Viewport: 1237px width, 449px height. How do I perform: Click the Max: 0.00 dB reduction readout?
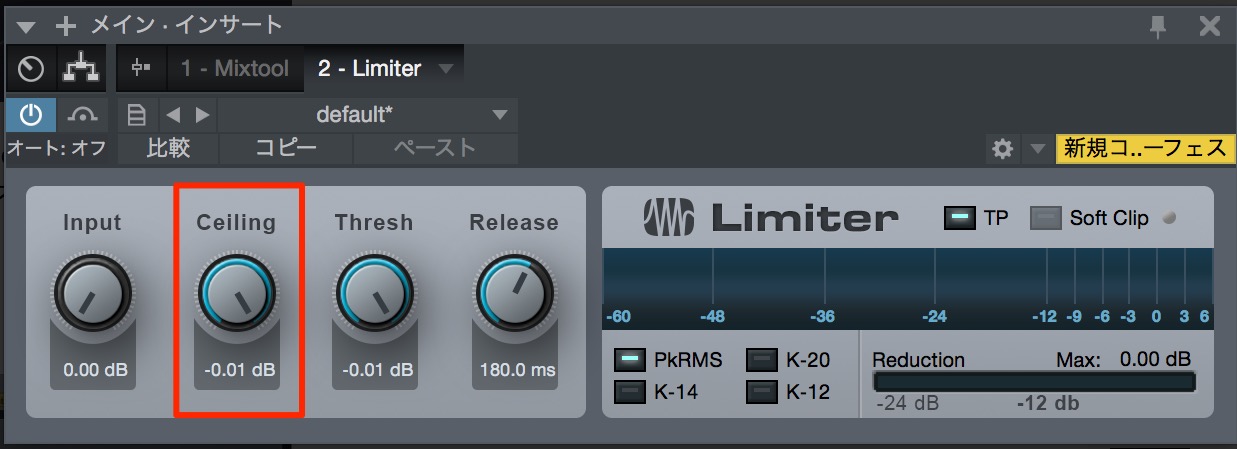click(x=1123, y=359)
